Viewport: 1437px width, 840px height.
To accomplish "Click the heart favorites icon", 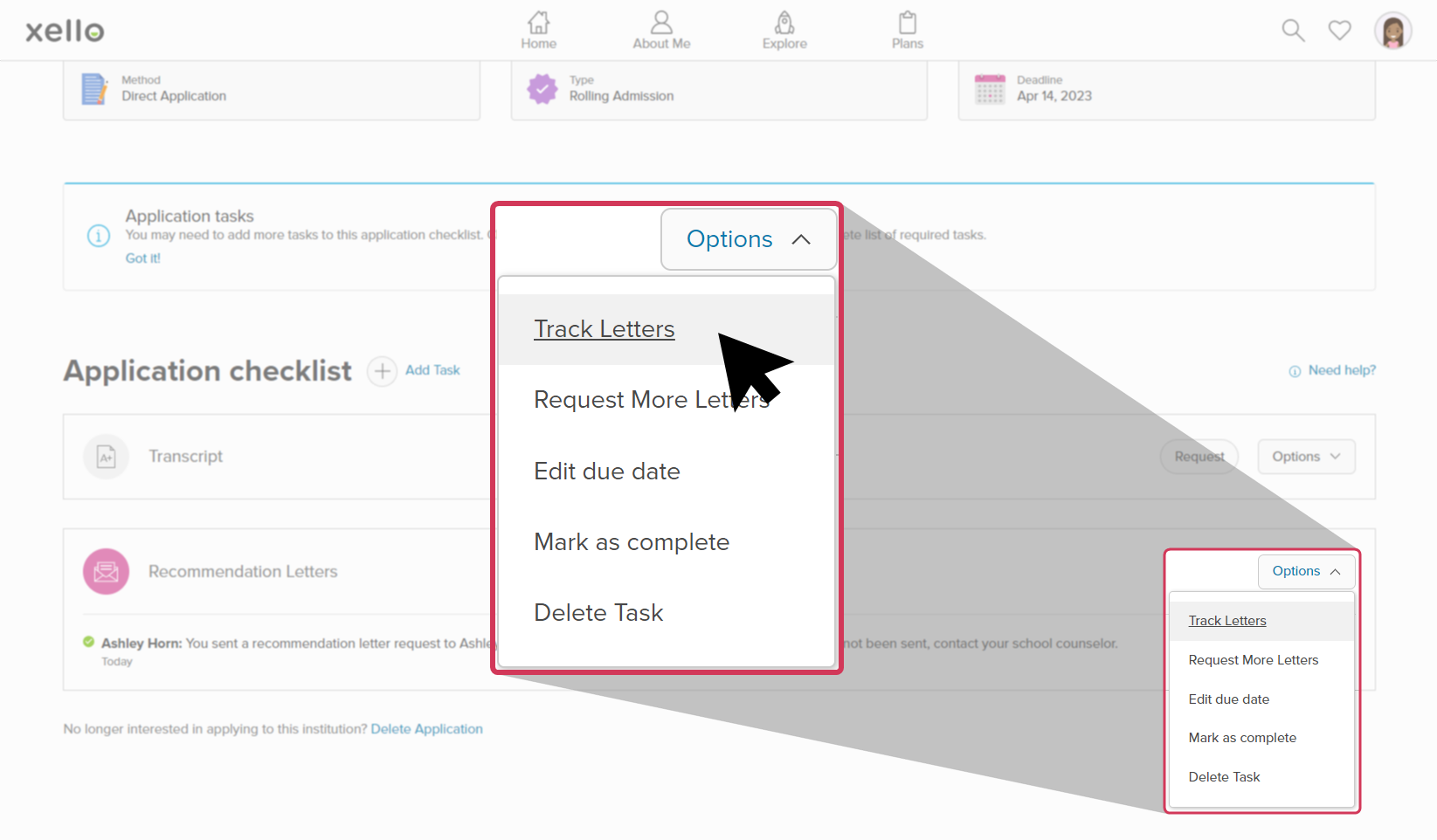I will (x=1339, y=30).
